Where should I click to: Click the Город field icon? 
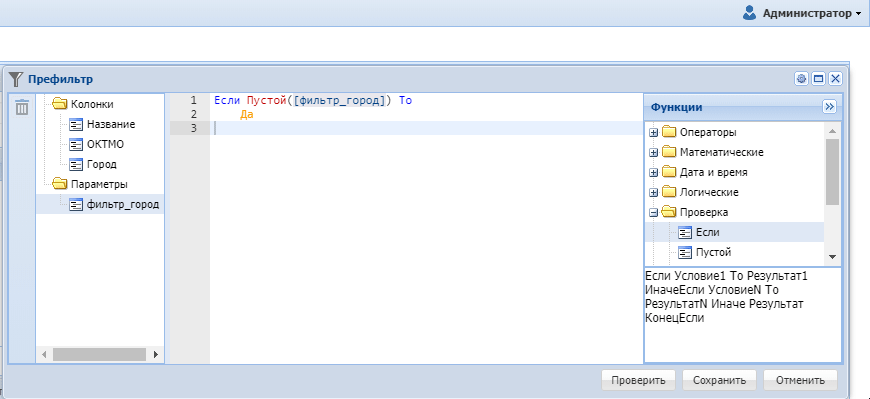click(x=76, y=164)
